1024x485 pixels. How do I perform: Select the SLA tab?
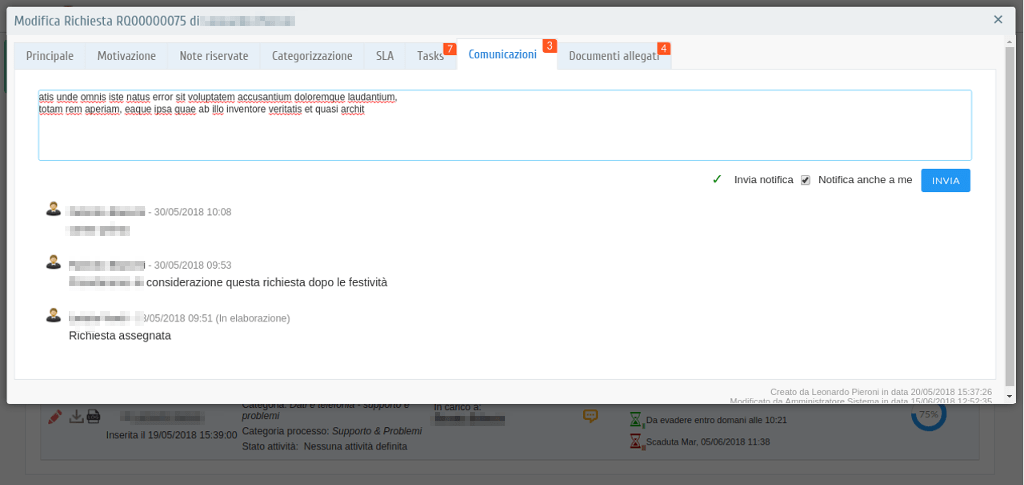tap(385, 56)
